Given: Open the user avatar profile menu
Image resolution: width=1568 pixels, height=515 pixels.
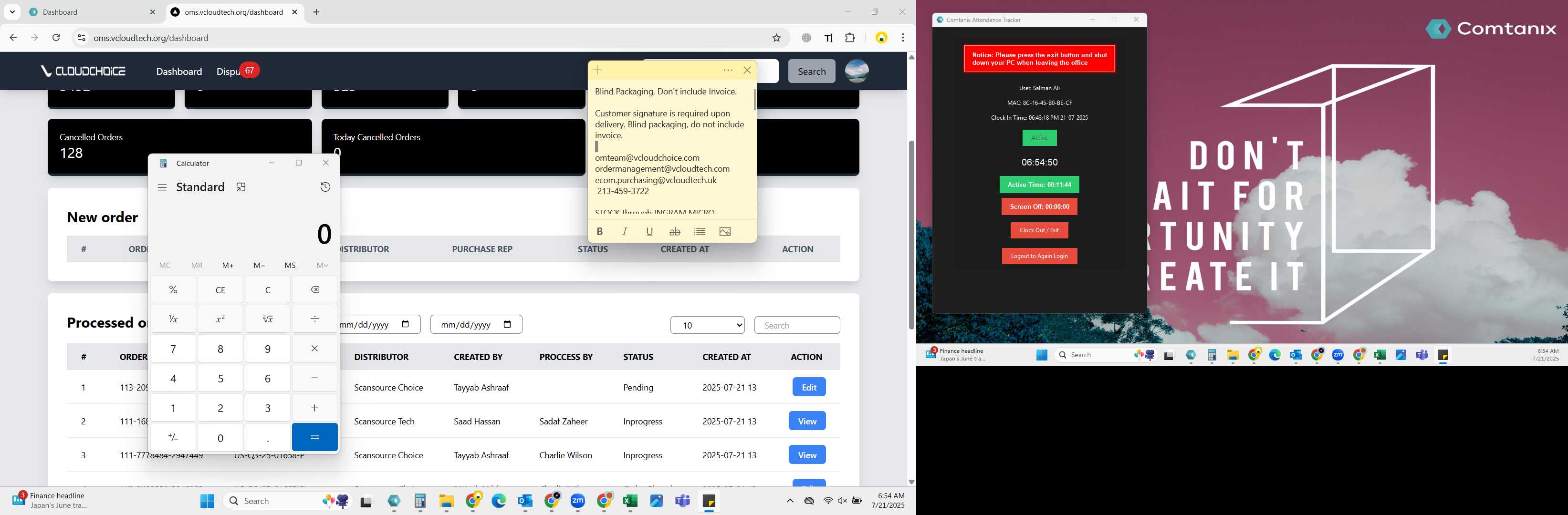Looking at the screenshot, I should pos(857,71).
